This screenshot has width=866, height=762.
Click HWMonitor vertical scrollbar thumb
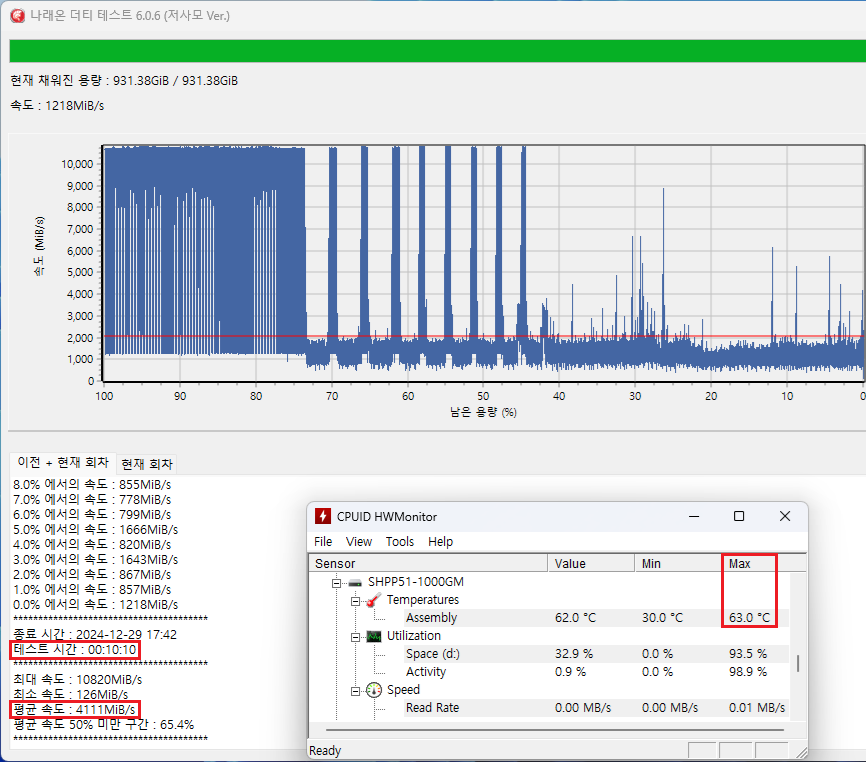(x=798, y=663)
